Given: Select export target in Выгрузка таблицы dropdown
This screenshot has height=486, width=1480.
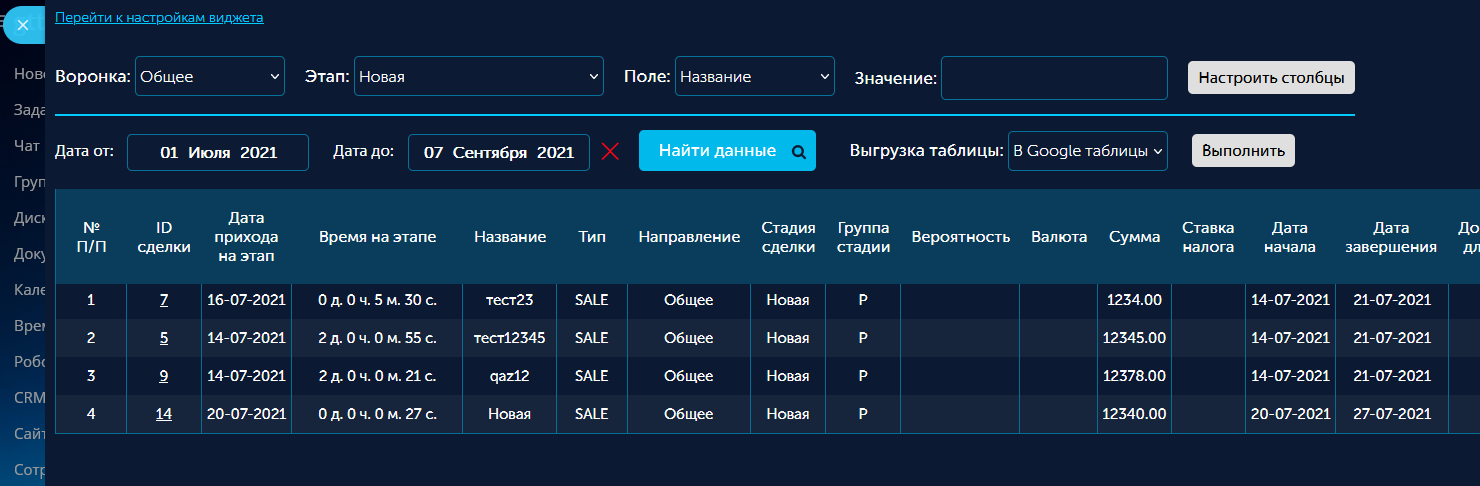Looking at the screenshot, I should [x=1087, y=152].
